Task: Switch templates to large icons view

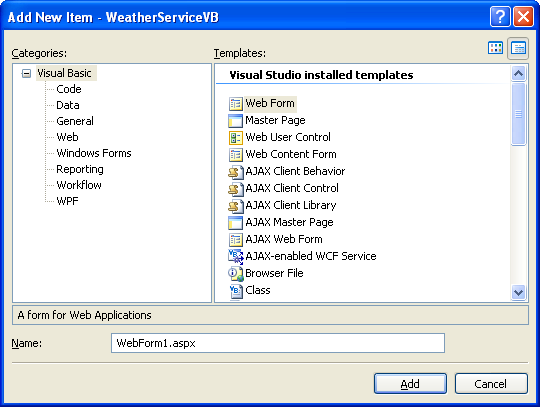Action: 495,48
